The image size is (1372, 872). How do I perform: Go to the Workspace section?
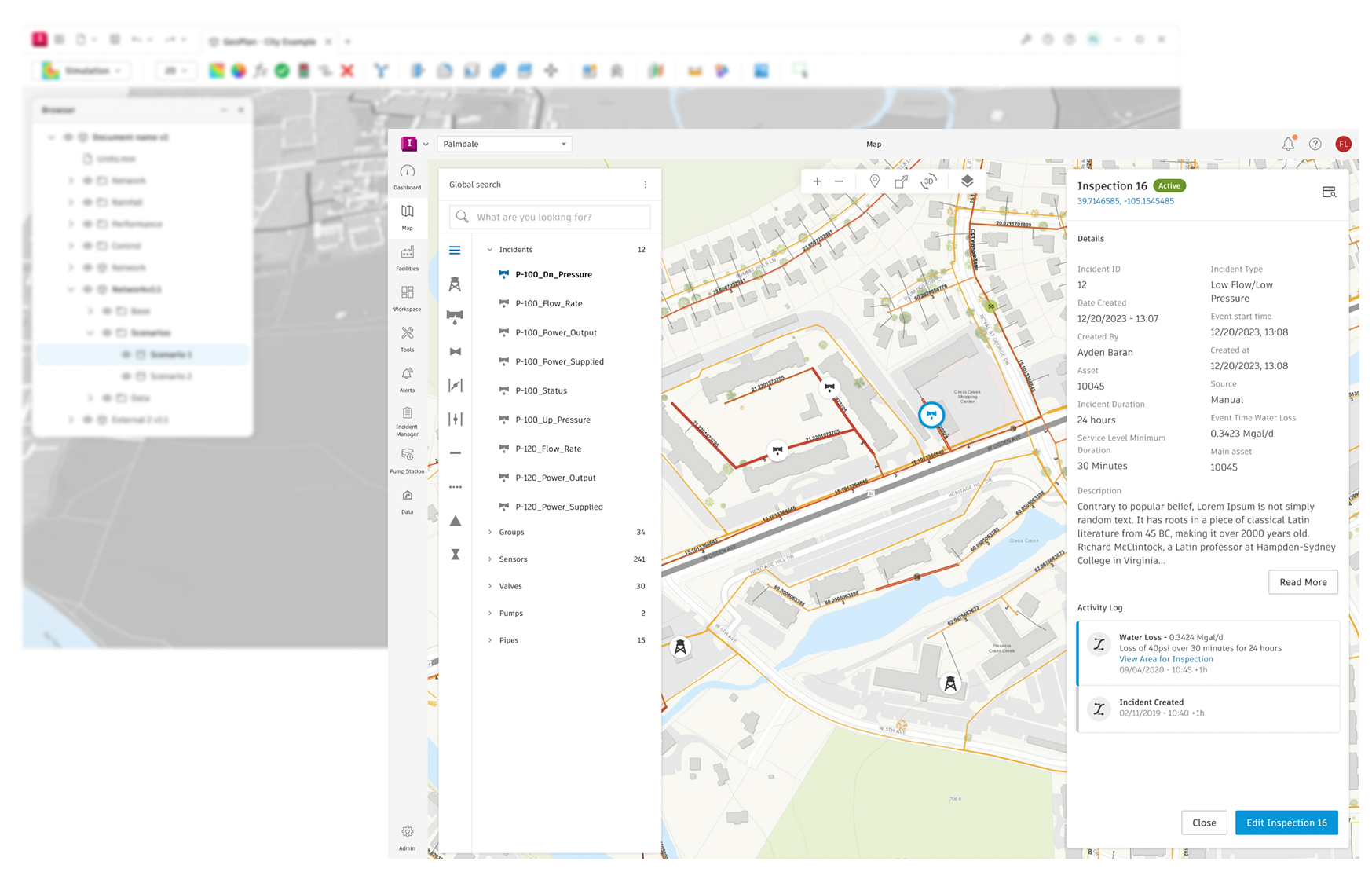coord(407,299)
